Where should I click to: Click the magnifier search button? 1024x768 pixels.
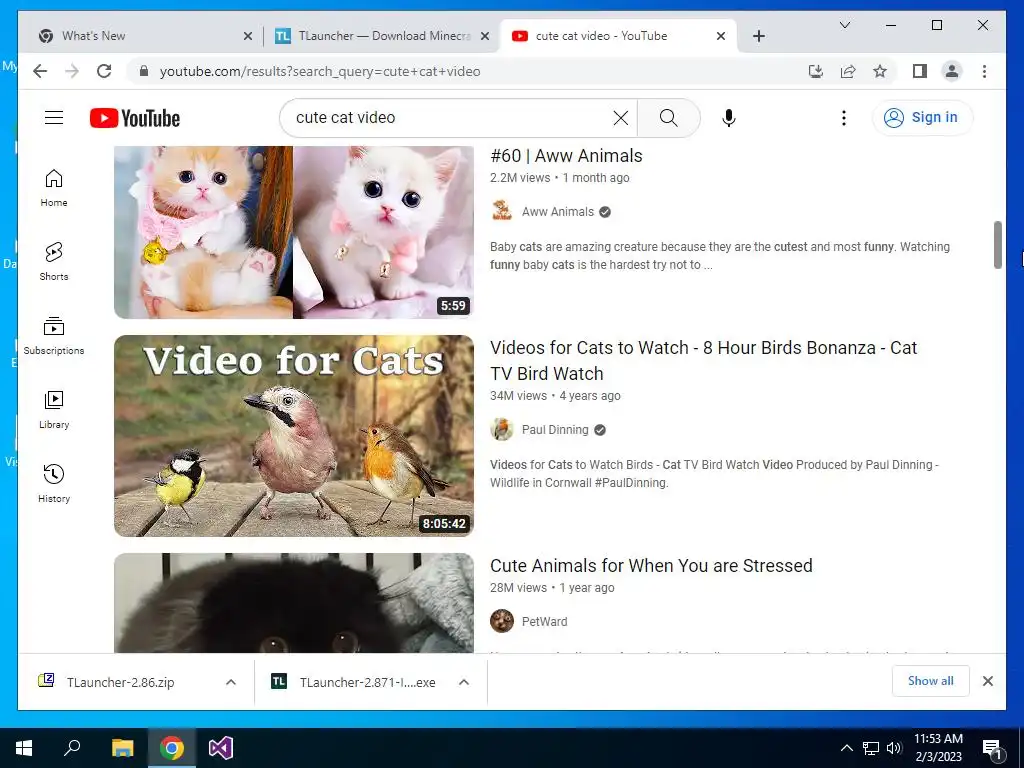(668, 118)
